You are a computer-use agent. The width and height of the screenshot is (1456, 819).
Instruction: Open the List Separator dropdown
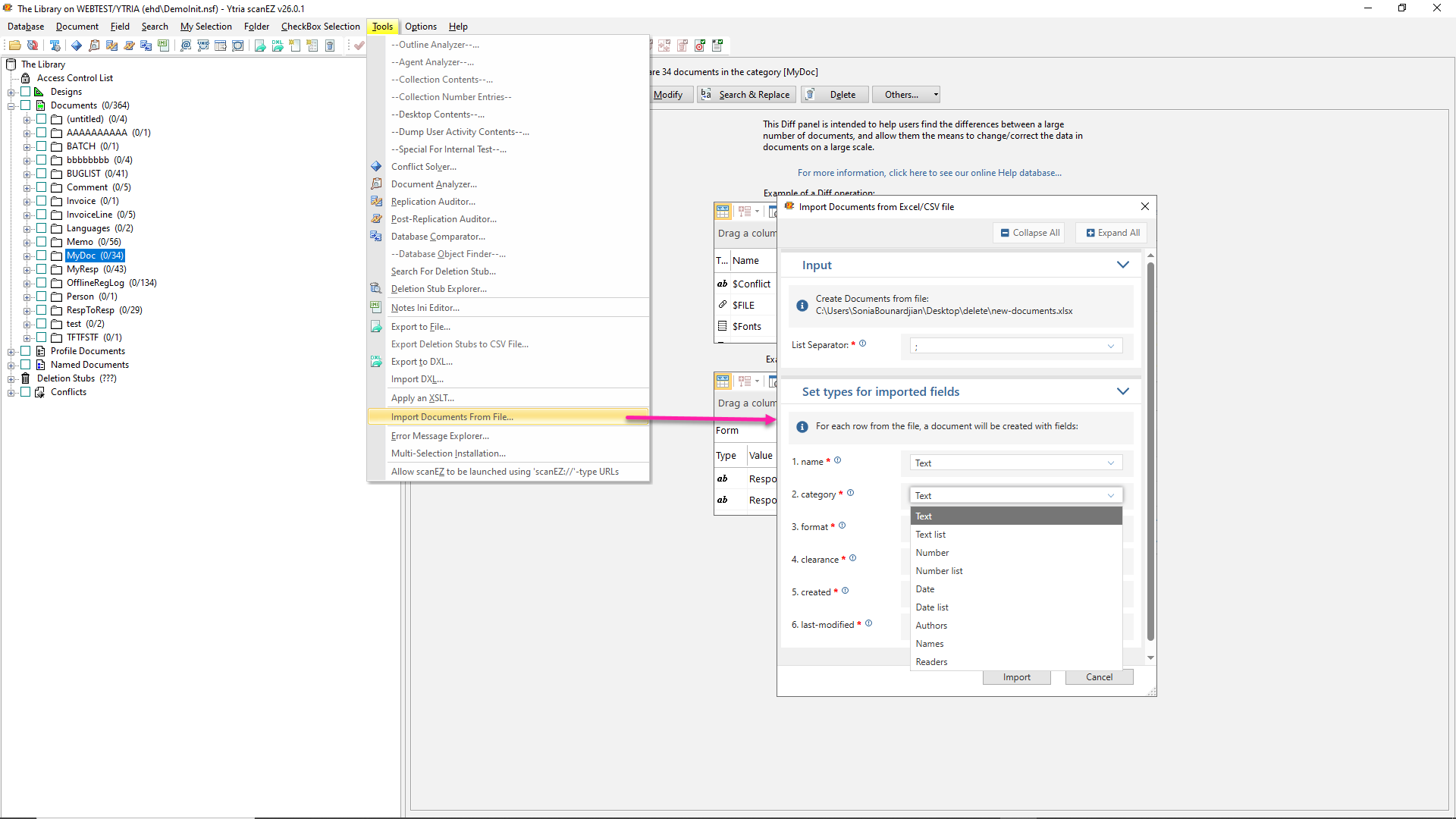click(1015, 347)
